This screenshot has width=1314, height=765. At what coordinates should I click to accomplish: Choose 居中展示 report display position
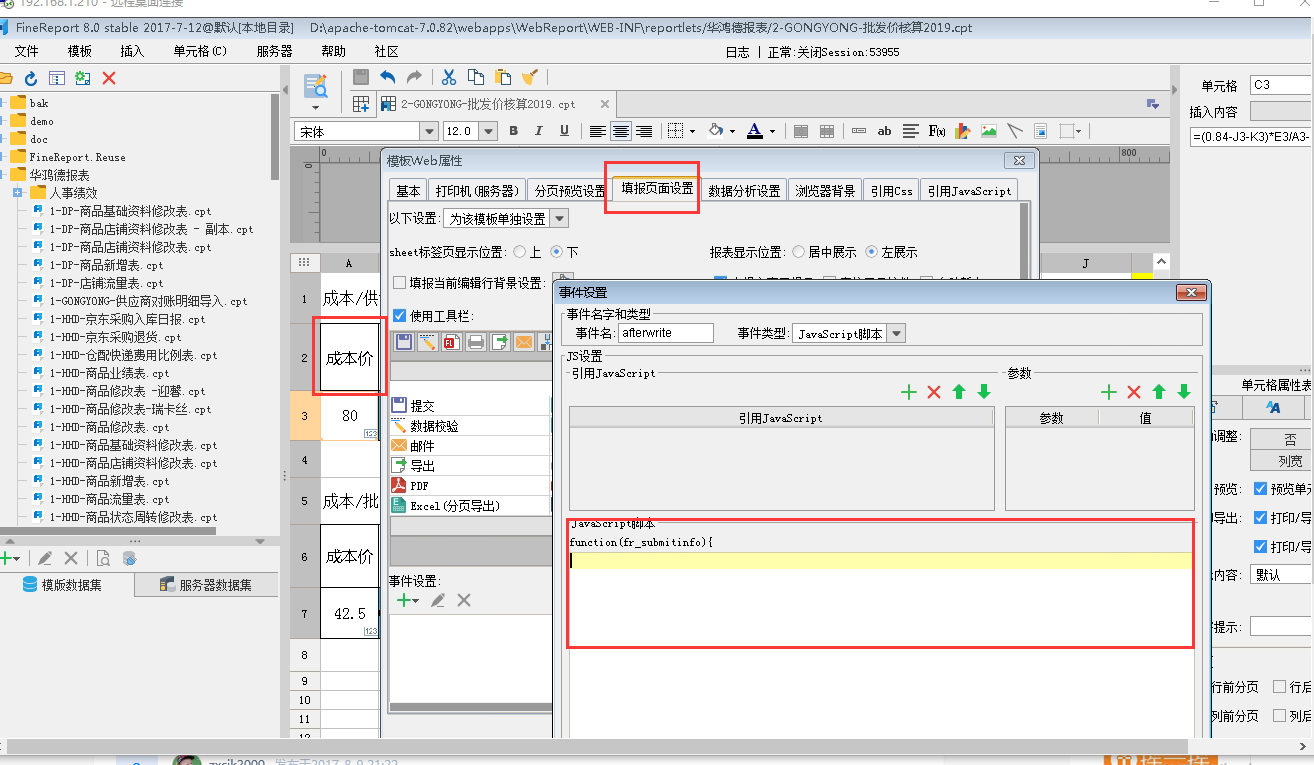point(799,252)
